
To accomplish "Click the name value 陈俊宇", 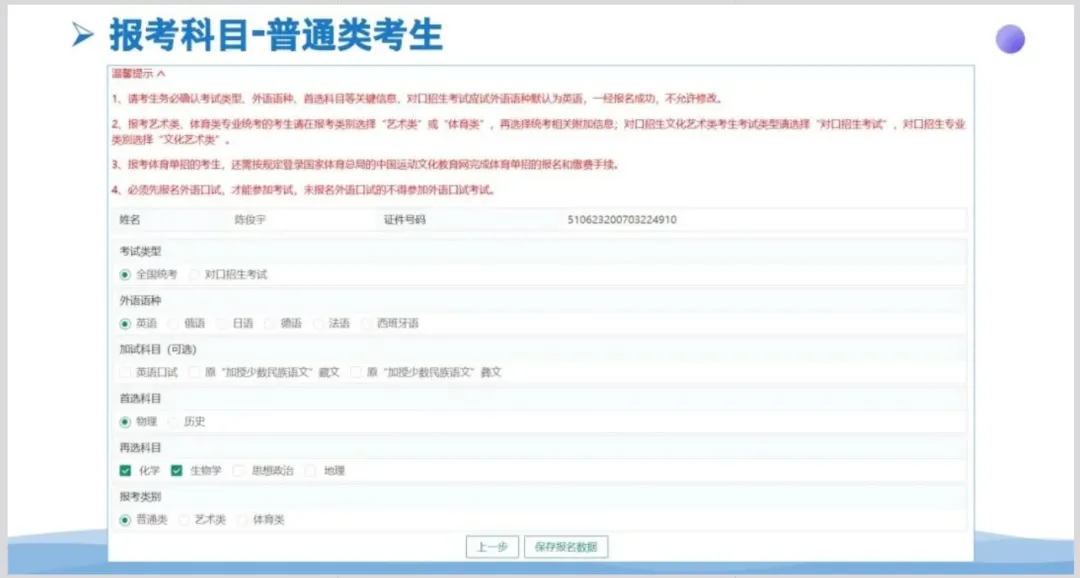I will (x=250, y=220).
